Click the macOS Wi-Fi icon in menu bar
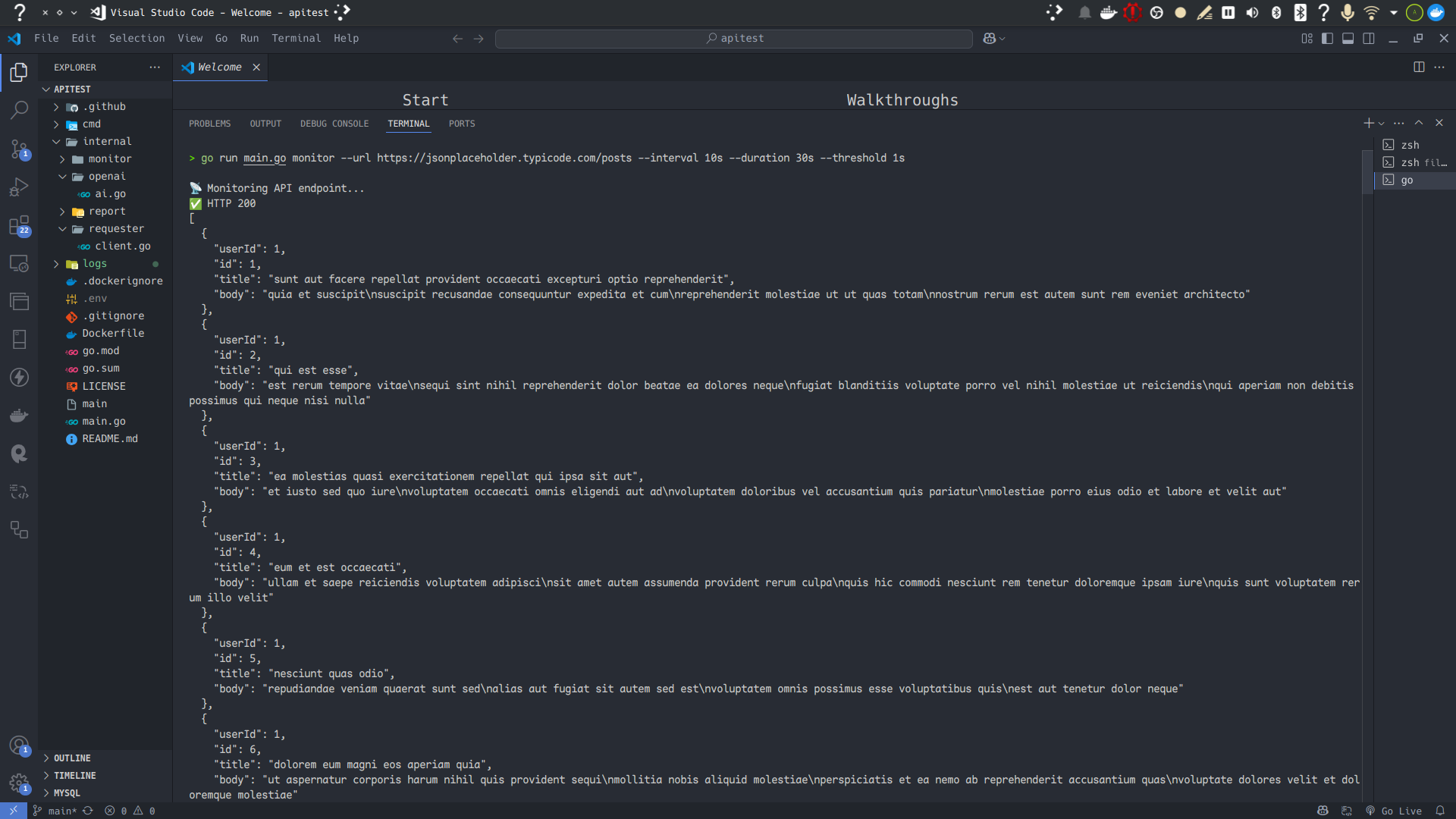 1371,12
